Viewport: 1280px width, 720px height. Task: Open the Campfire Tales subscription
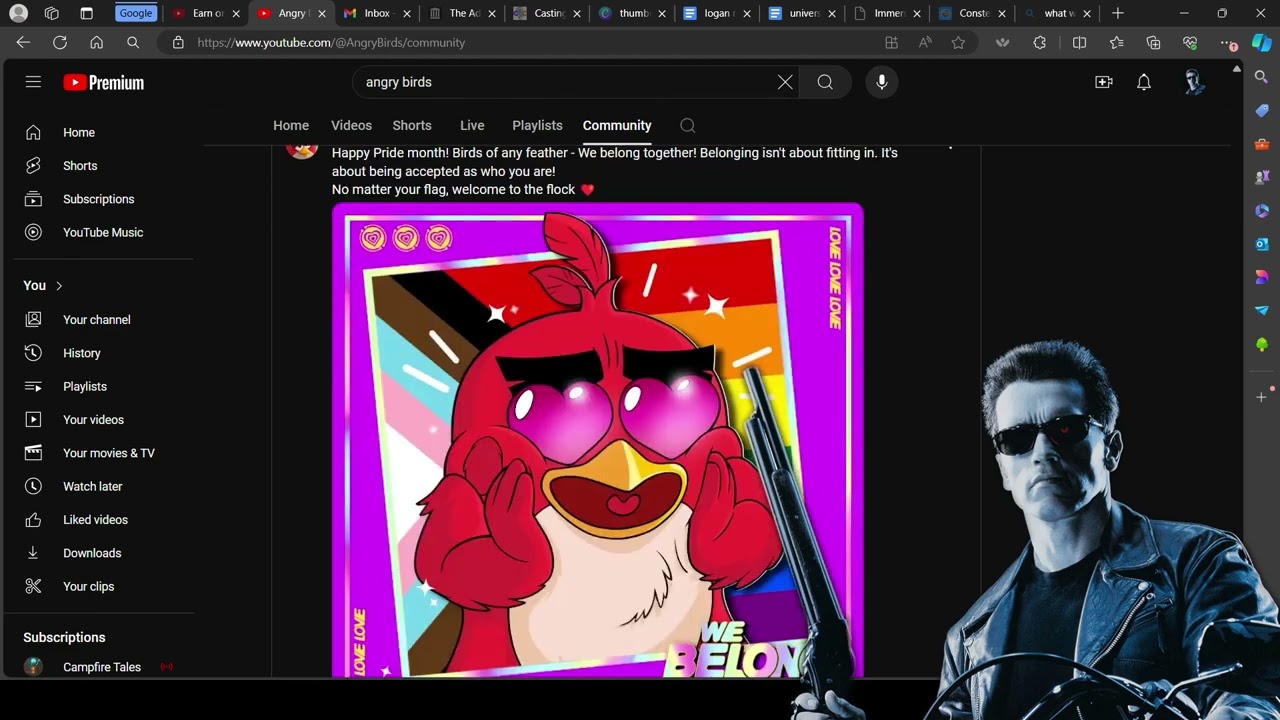(x=103, y=667)
